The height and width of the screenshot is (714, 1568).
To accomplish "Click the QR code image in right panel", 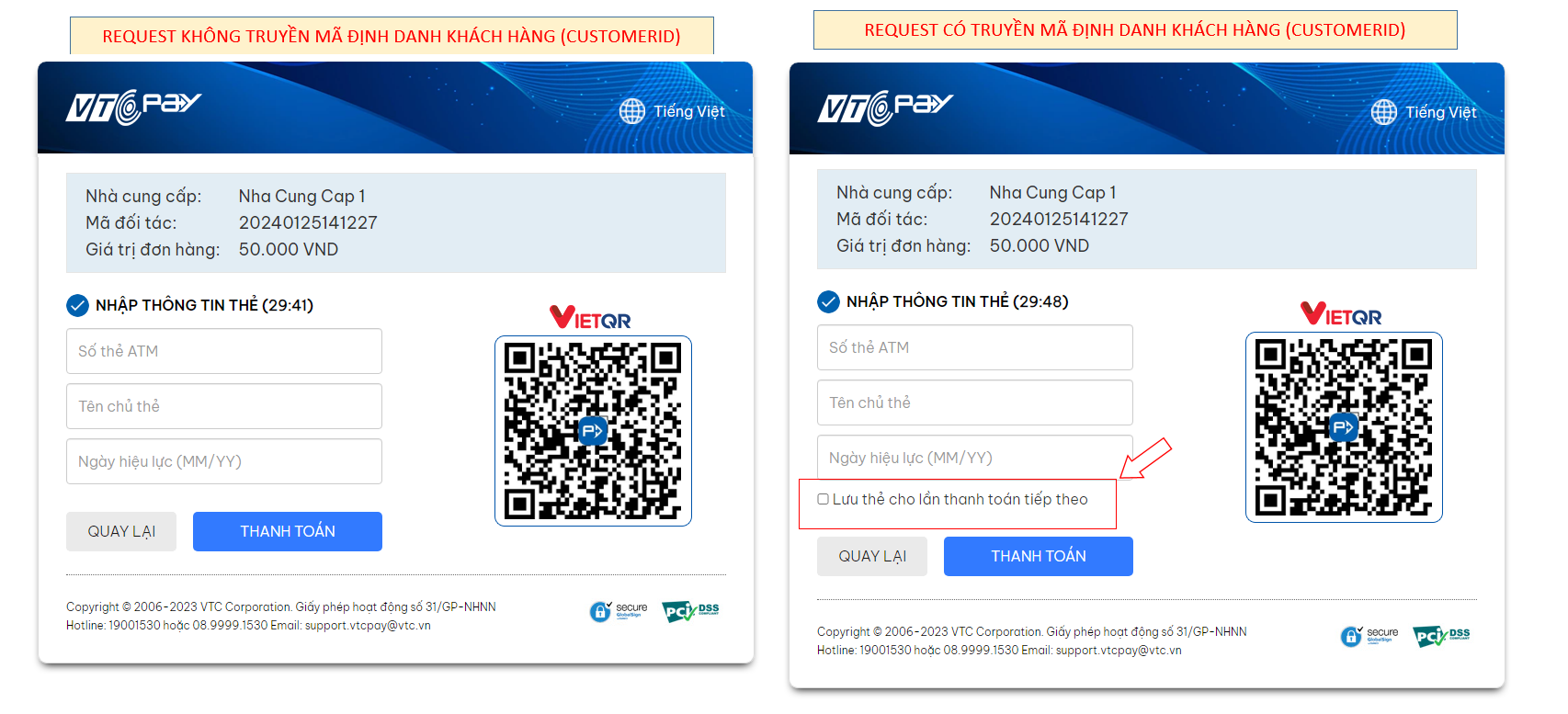I will click(1344, 427).
